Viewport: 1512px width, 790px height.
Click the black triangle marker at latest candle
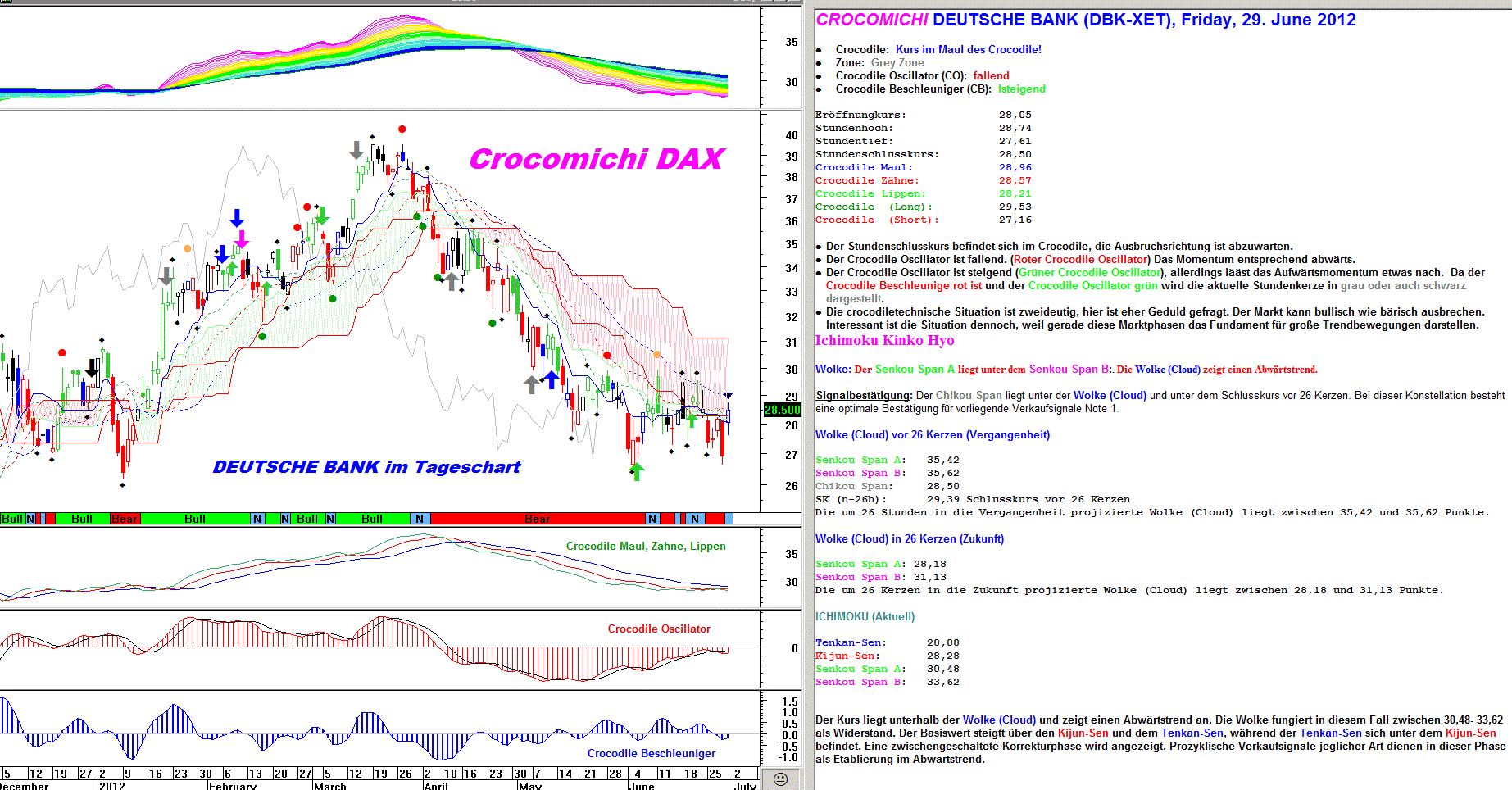point(729,396)
